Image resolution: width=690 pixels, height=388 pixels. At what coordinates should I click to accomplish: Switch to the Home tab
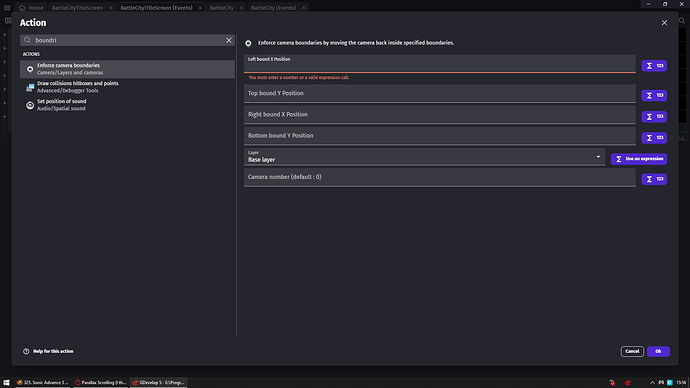coord(31,7)
